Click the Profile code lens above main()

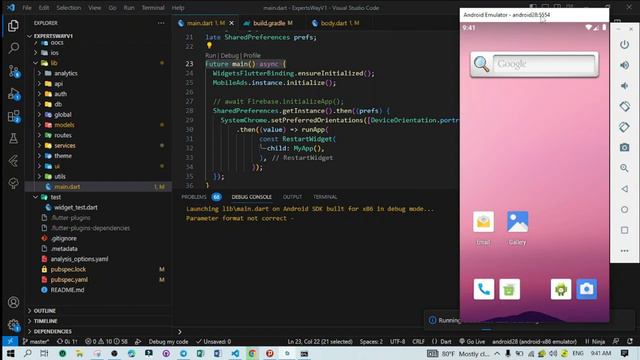tap(252, 56)
